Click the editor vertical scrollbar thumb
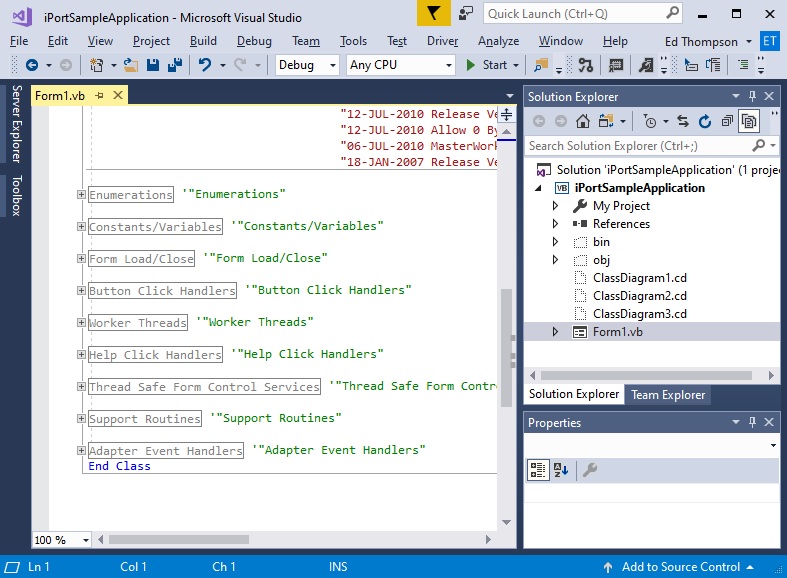Image resolution: width=787 pixels, height=578 pixels. tap(506, 347)
